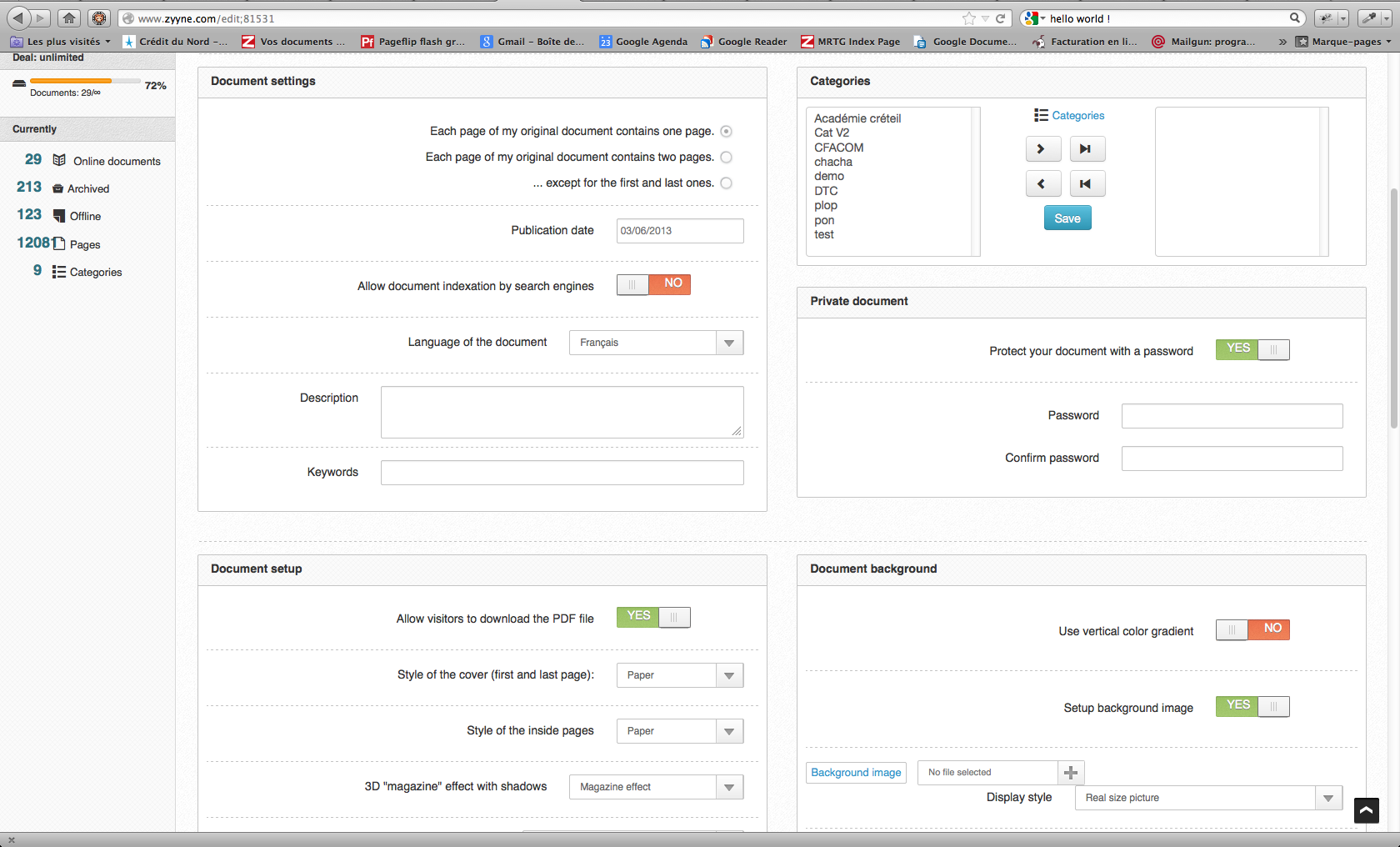Click the Offline icon in sidebar
Image resolution: width=1400 pixels, height=847 pixels.
[59, 216]
